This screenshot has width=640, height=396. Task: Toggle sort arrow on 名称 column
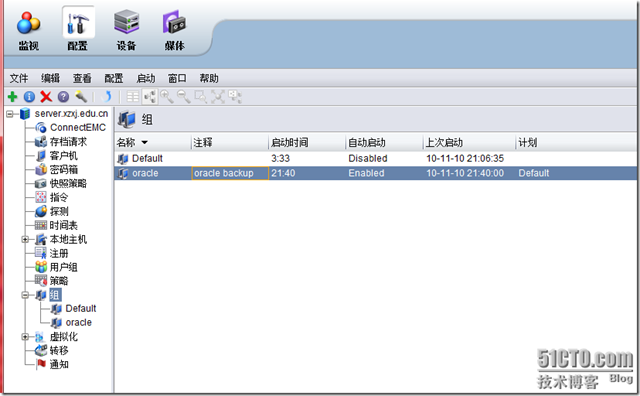point(144,142)
